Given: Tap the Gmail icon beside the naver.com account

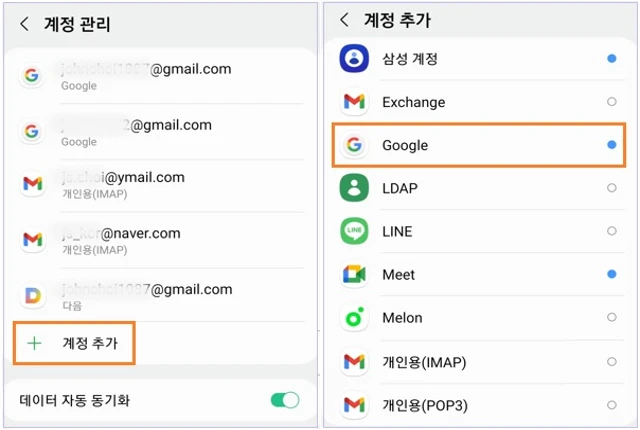Looking at the screenshot, I should [x=33, y=239].
